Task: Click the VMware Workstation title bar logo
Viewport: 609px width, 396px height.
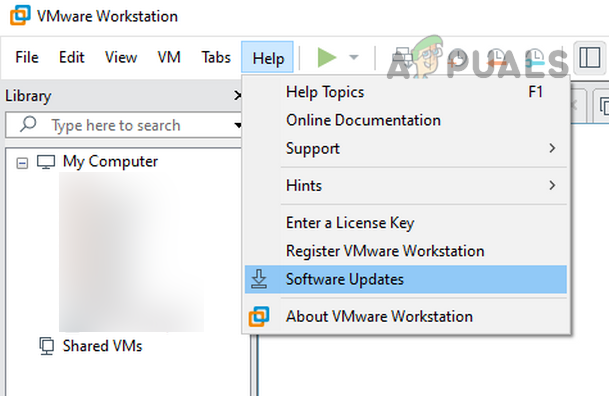Action: click(x=20, y=16)
